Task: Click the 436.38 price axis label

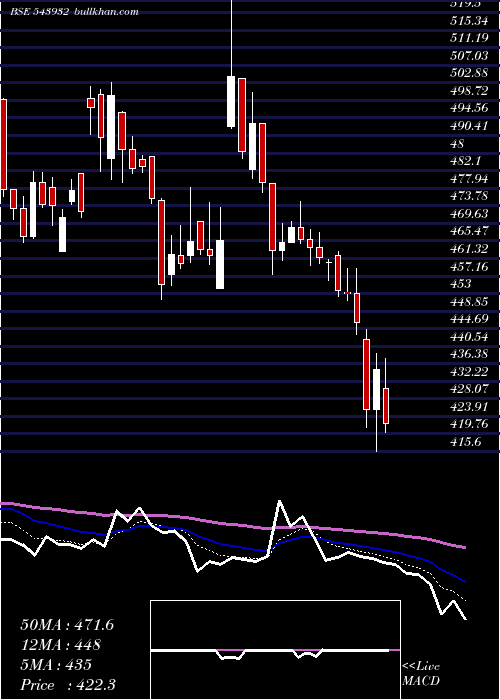Action: 469,355
